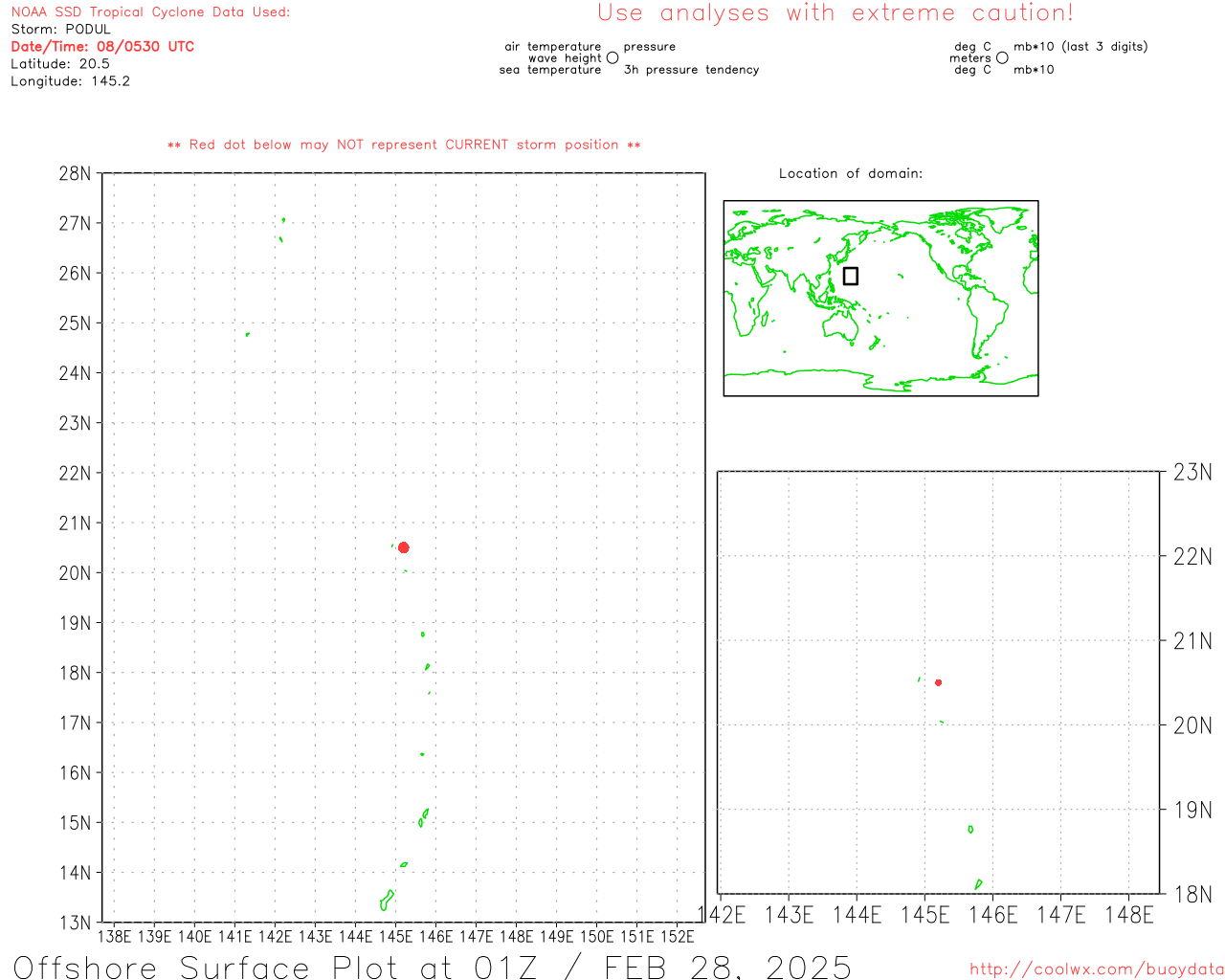Click the green island near 18.8N on the inset map
This screenshot has height=980, width=1225.
tap(970, 830)
